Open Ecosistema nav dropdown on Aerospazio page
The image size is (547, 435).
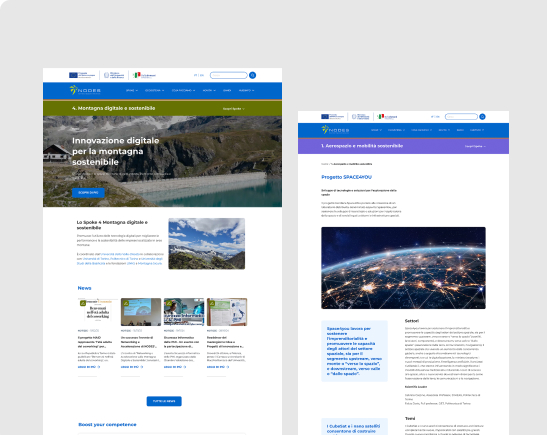396,130
